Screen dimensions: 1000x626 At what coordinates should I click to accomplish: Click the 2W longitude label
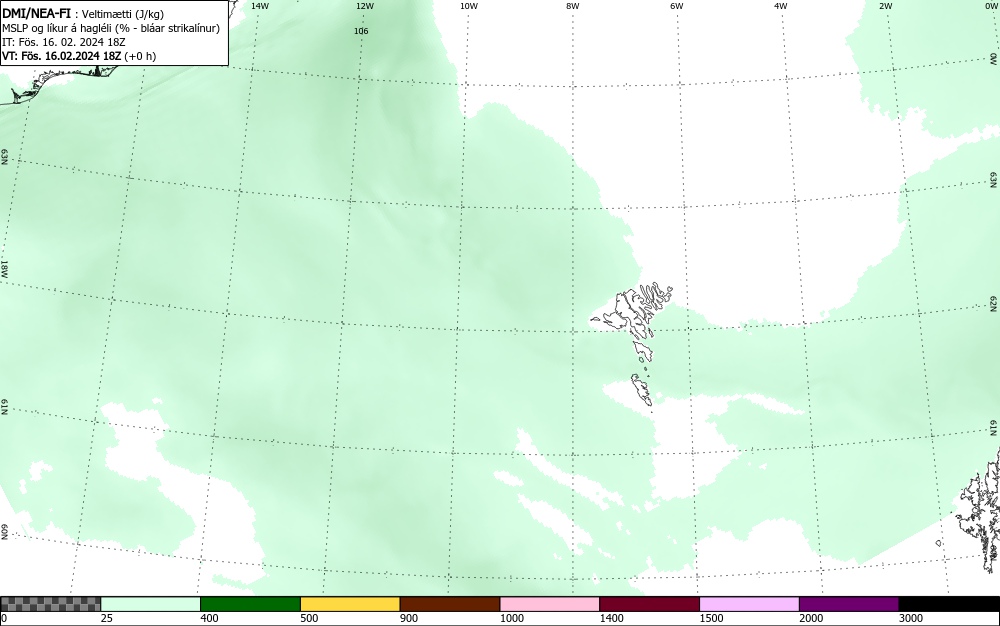click(x=885, y=6)
